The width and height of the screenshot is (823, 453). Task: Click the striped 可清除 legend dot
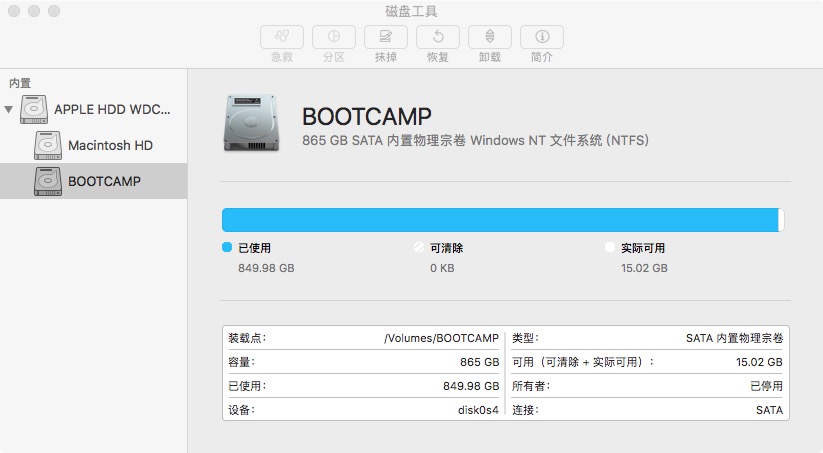point(419,247)
